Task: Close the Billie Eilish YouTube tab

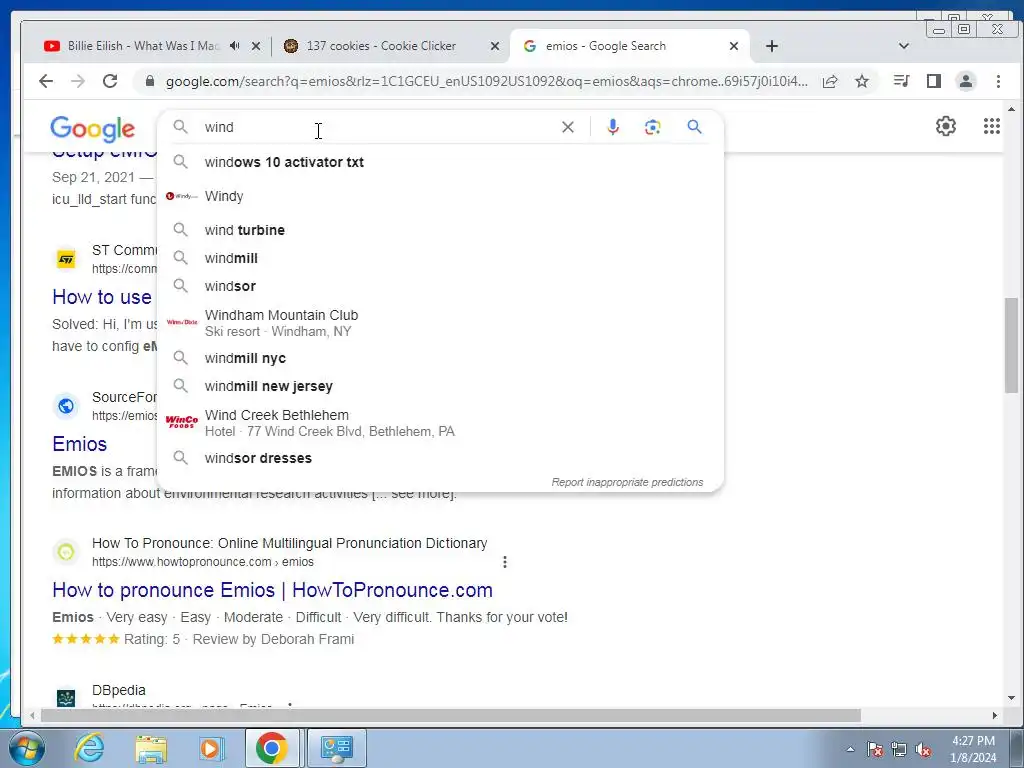Action: 256,46
